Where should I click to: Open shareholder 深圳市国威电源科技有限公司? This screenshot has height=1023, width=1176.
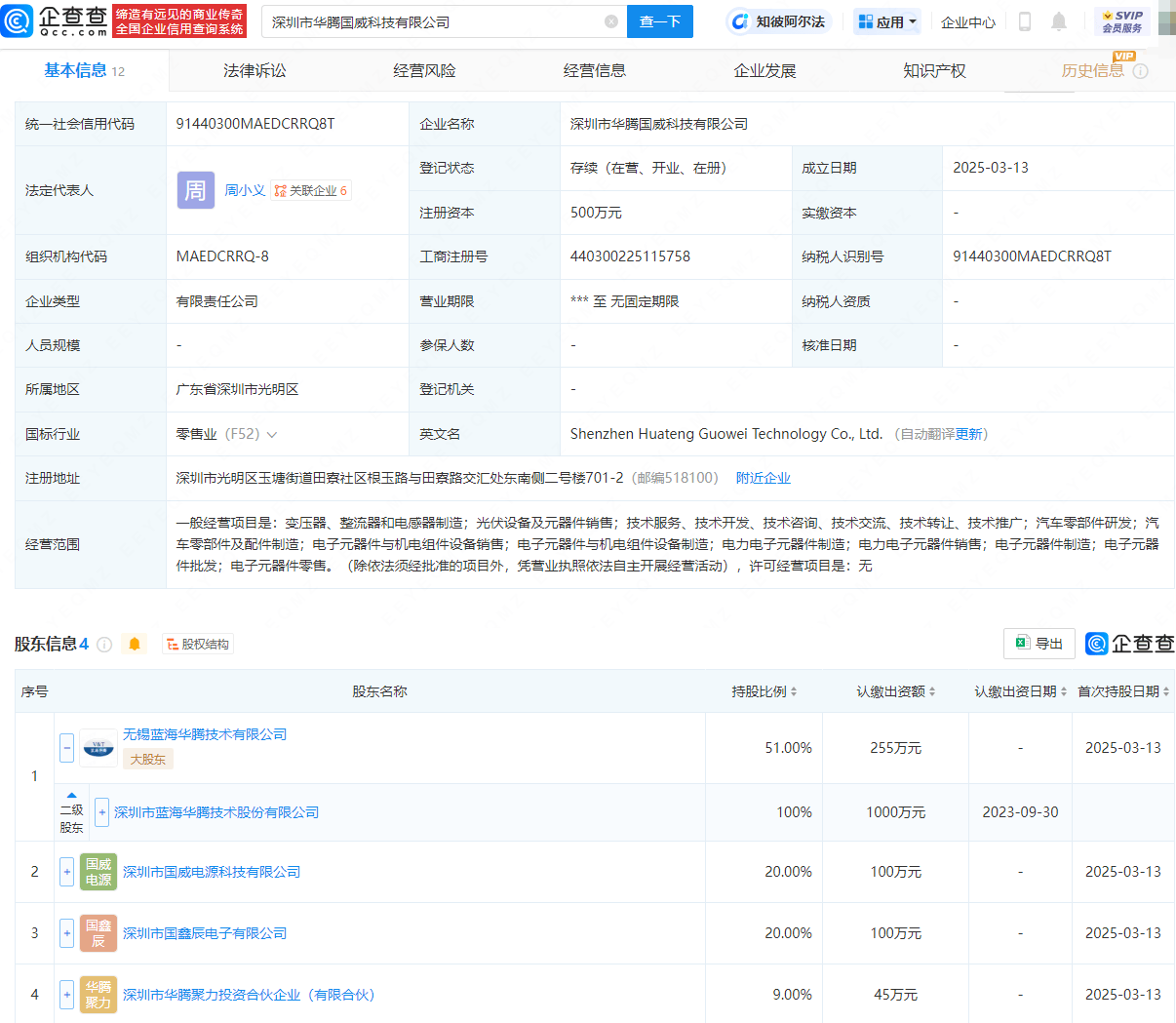212,872
